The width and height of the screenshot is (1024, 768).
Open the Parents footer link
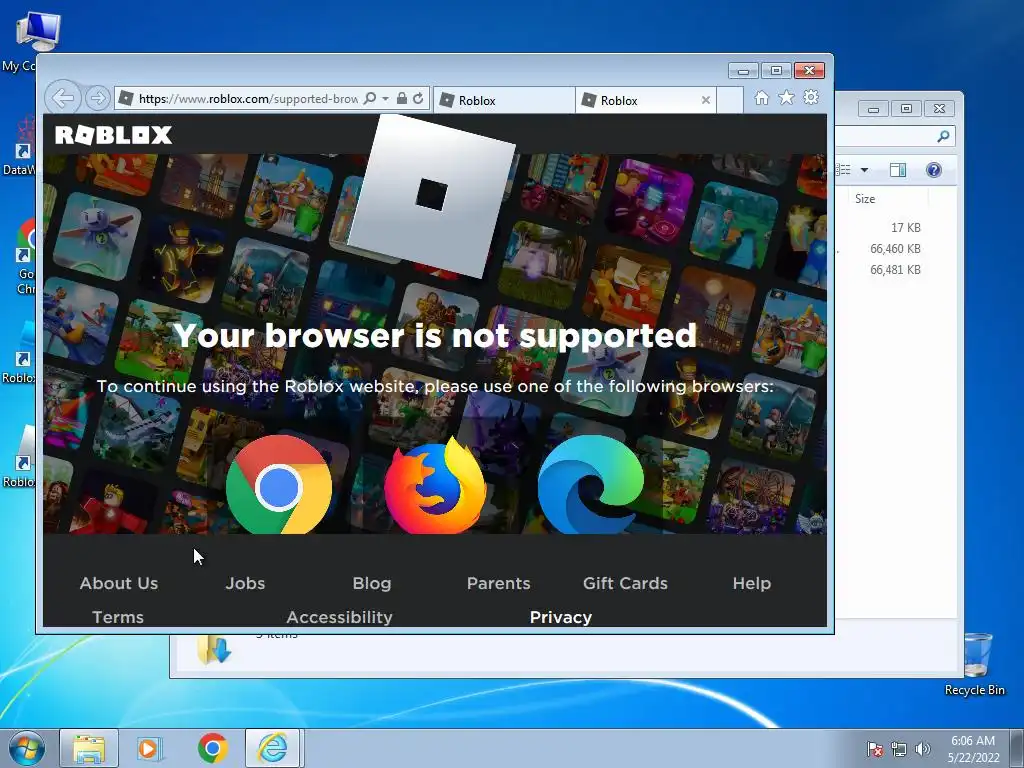click(x=499, y=583)
